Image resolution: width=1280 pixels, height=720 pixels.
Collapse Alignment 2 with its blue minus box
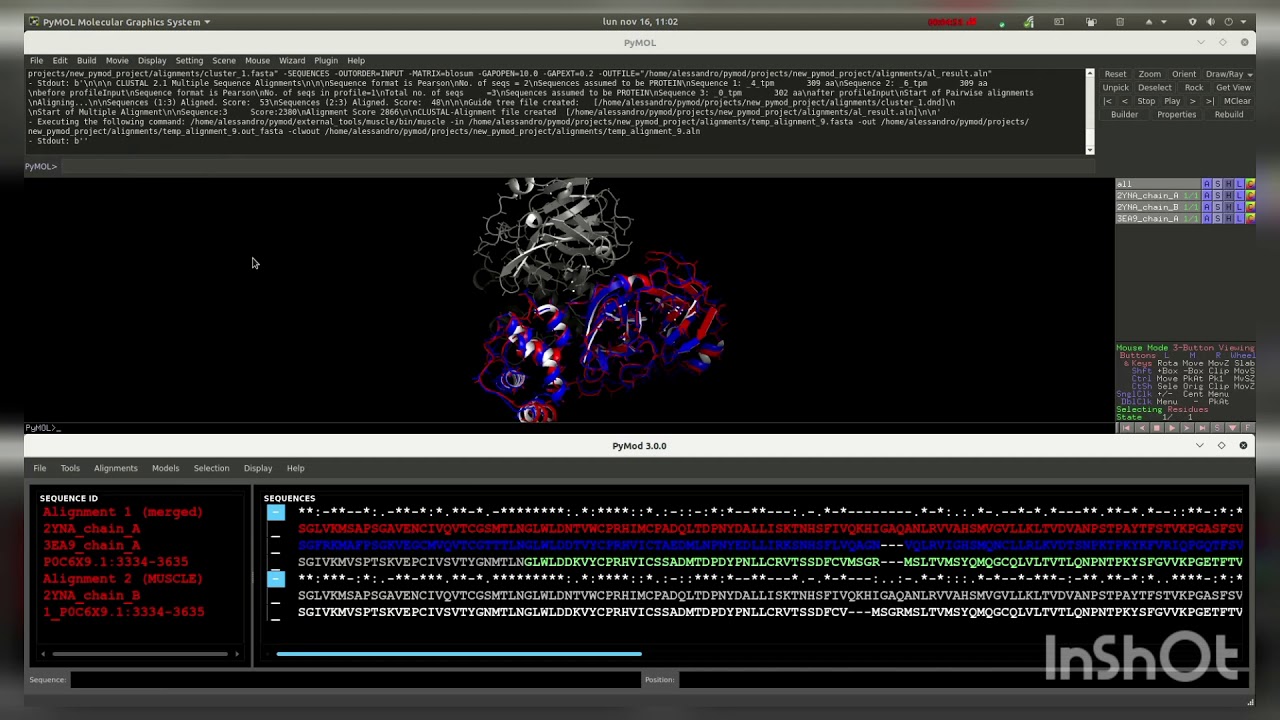click(276, 579)
